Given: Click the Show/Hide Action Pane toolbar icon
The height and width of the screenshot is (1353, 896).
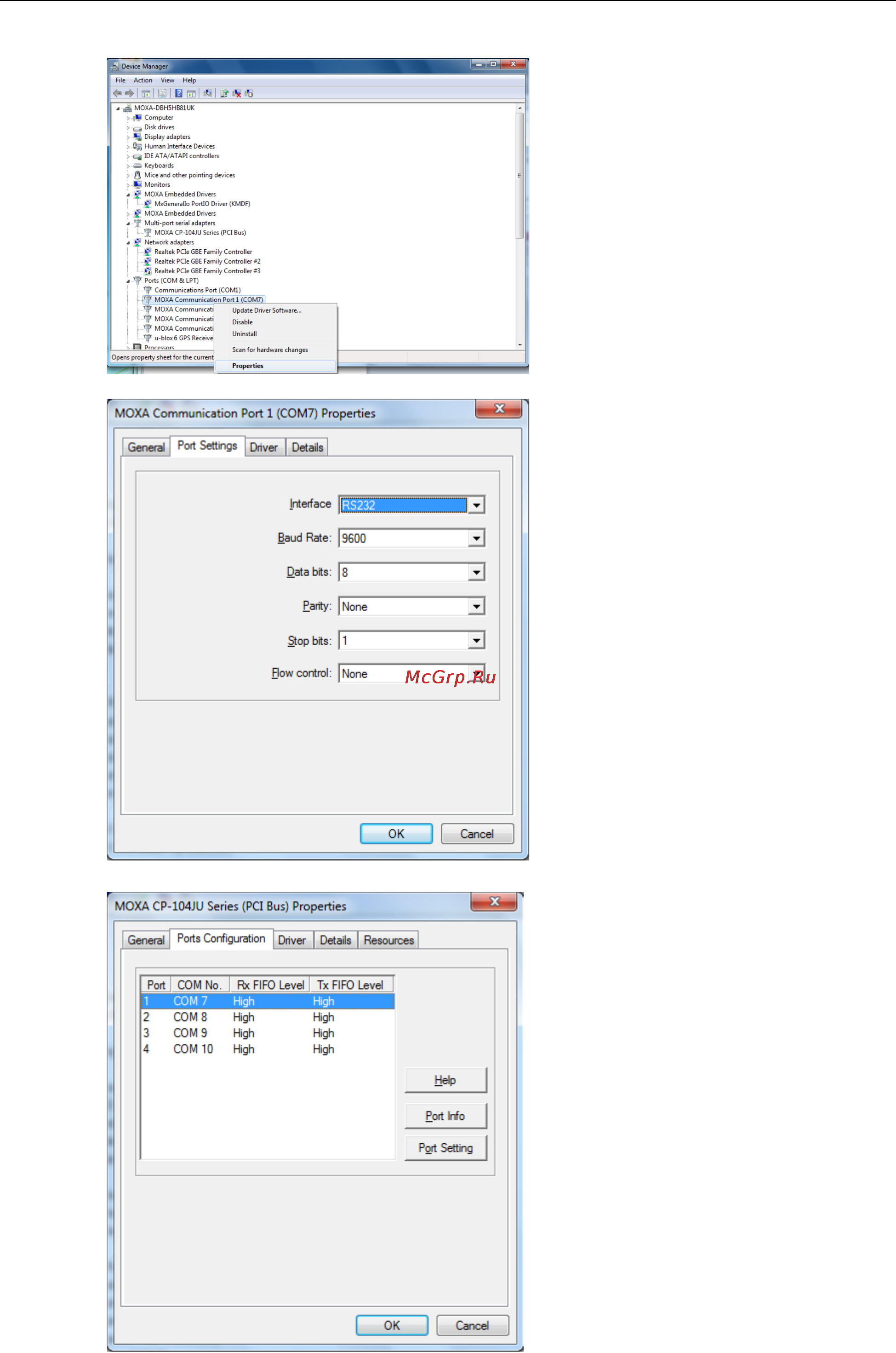Looking at the screenshot, I should (191, 93).
